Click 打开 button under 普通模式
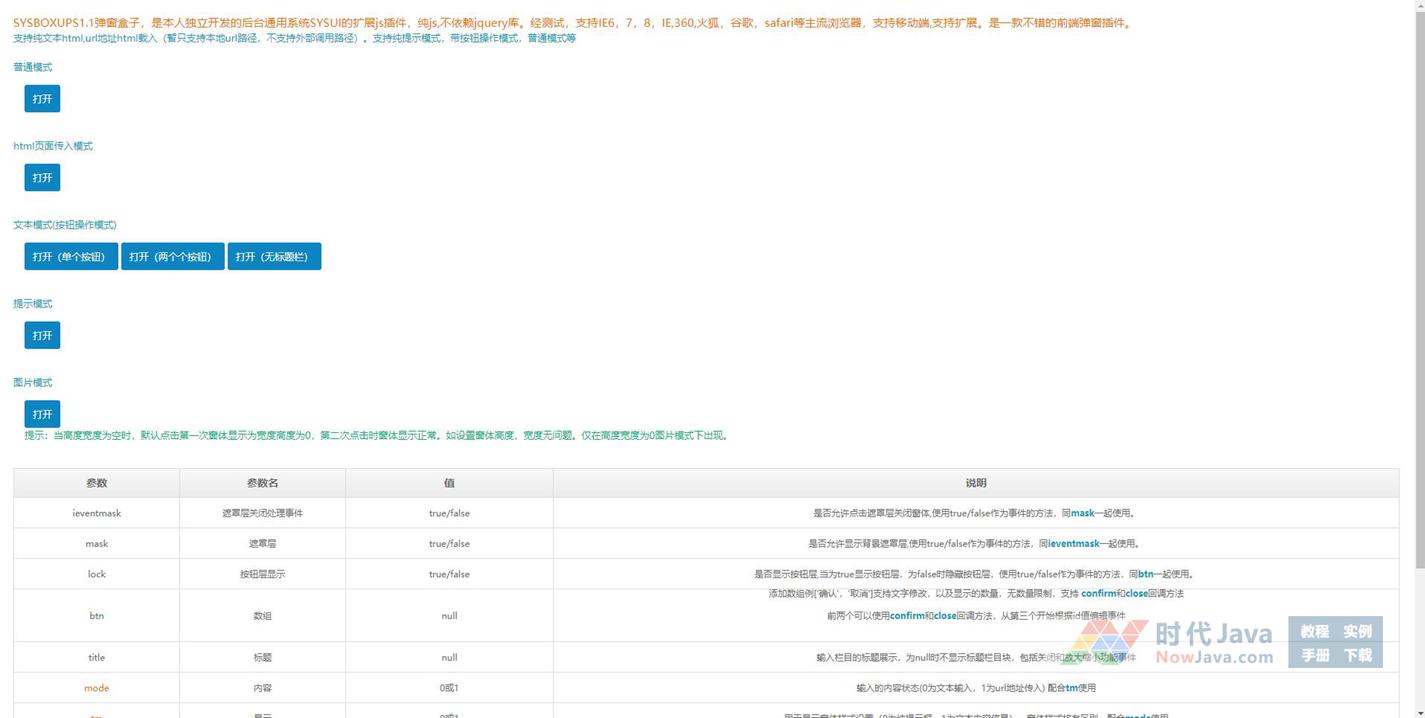The image size is (1425, 718). pyautogui.click(x=42, y=99)
